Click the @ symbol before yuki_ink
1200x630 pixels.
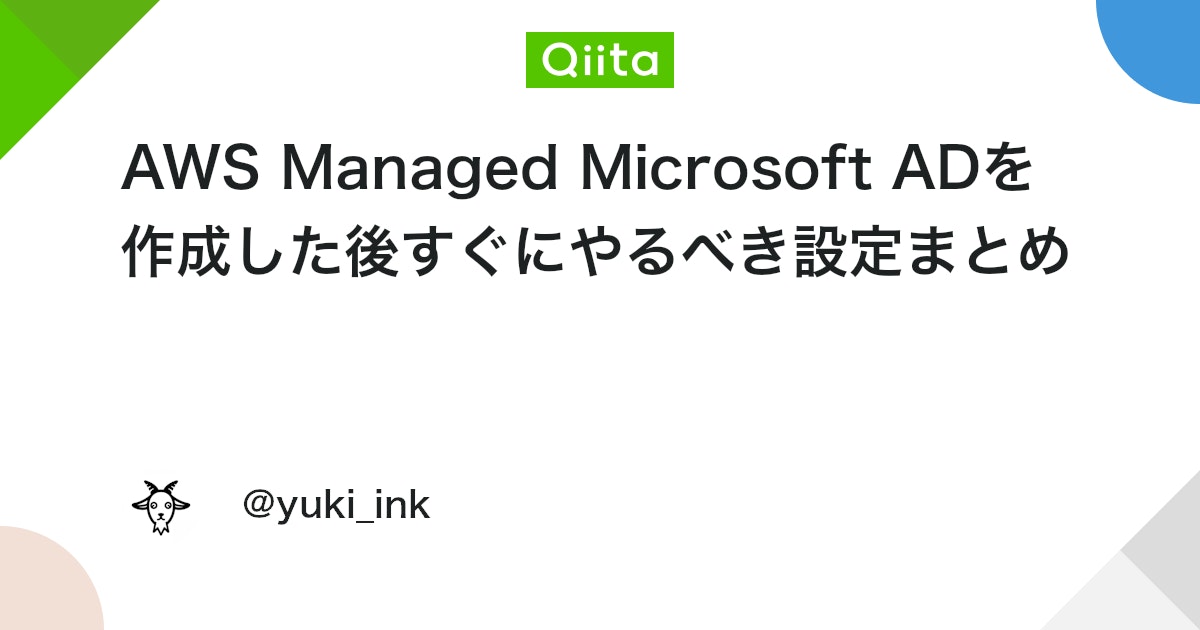[x=259, y=506]
